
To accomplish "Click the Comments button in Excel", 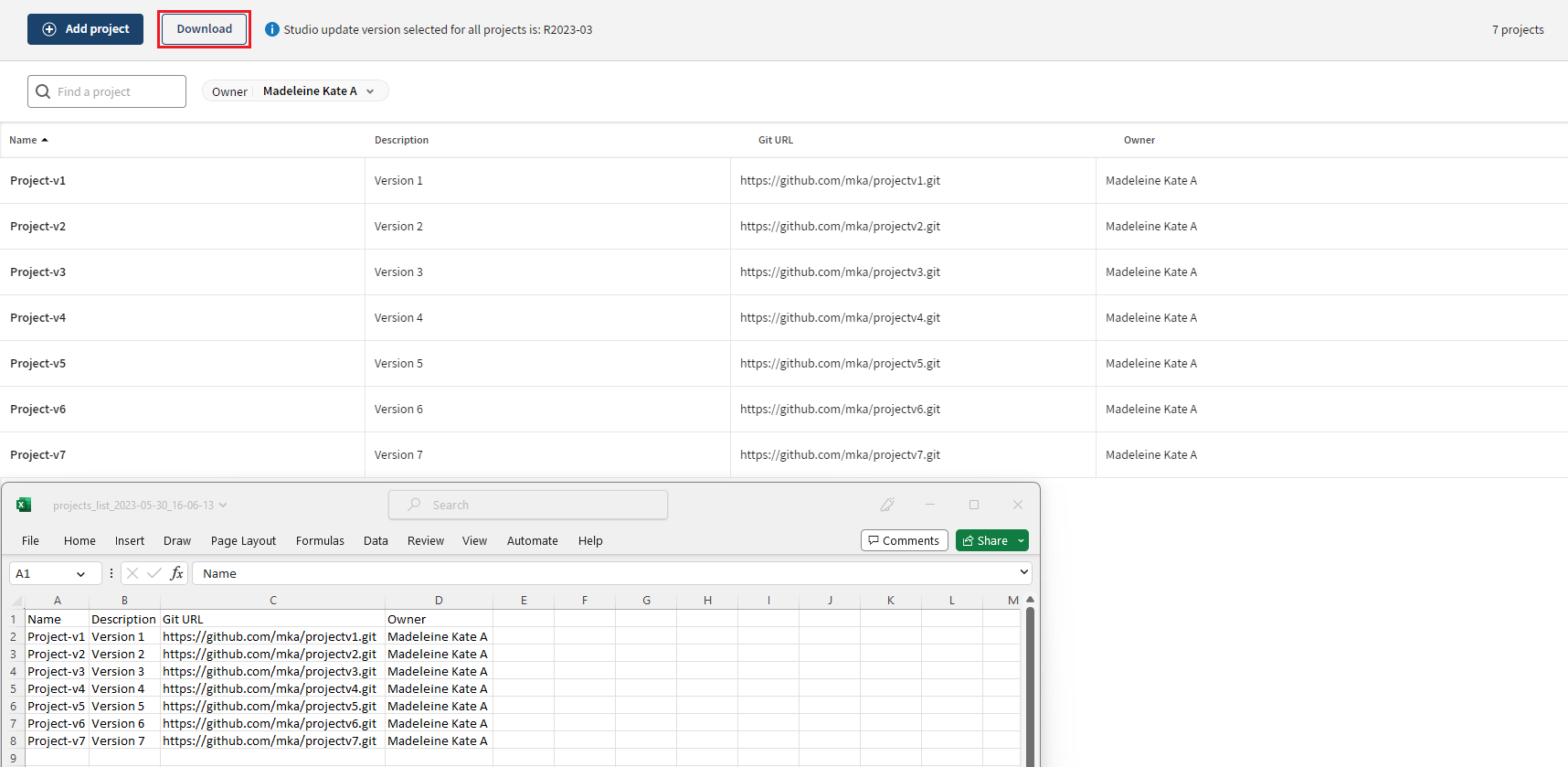I will point(904,541).
